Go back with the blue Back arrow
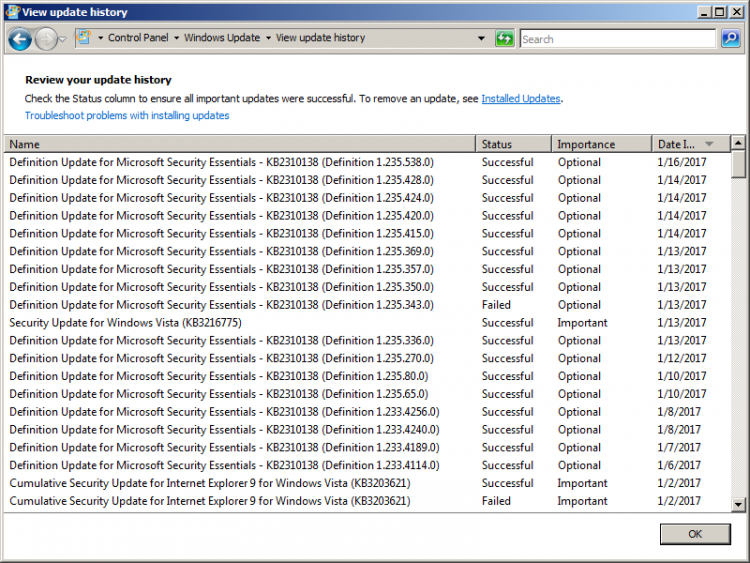 pyautogui.click(x=20, y=39)
